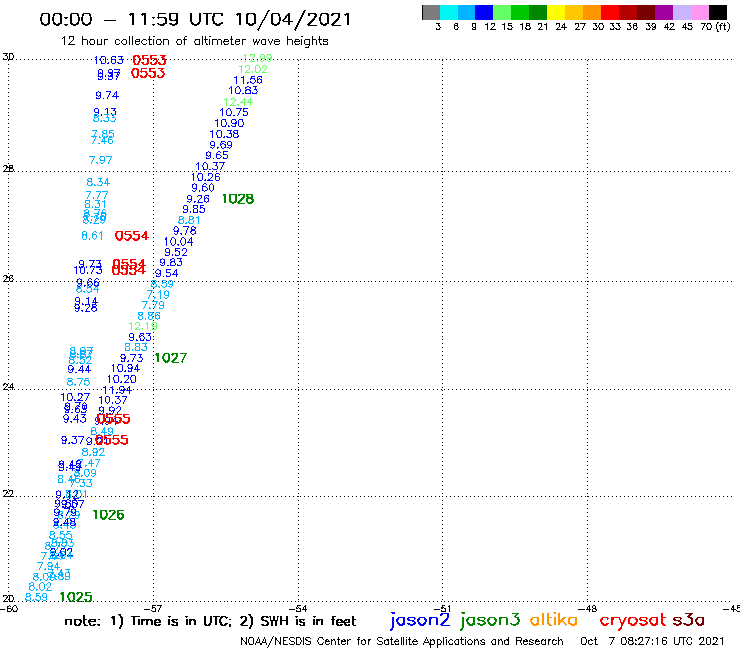Click the gray swatch in the color scale

[431, 12]
